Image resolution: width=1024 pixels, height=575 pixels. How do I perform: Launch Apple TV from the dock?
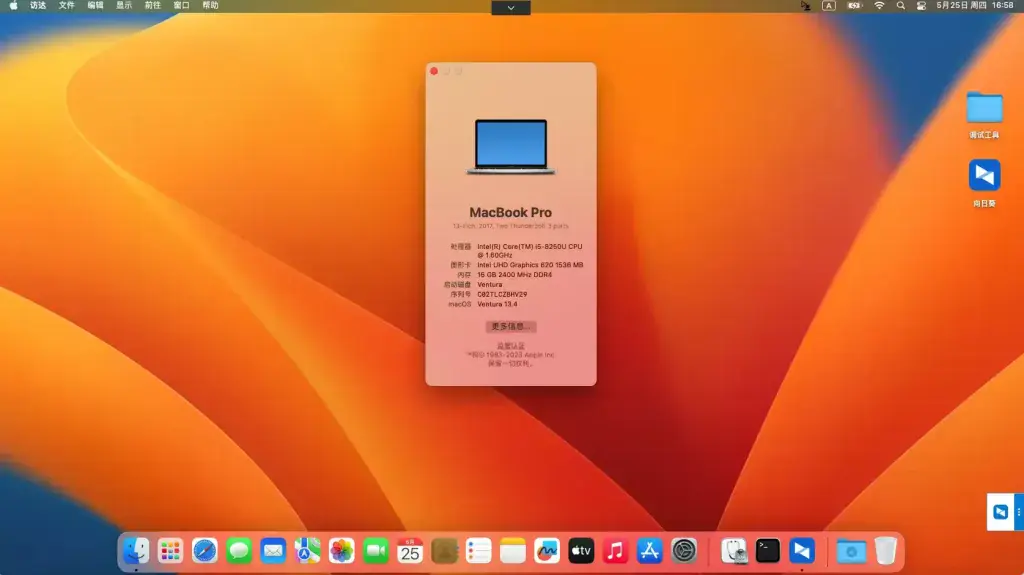[x=581, y=551]
